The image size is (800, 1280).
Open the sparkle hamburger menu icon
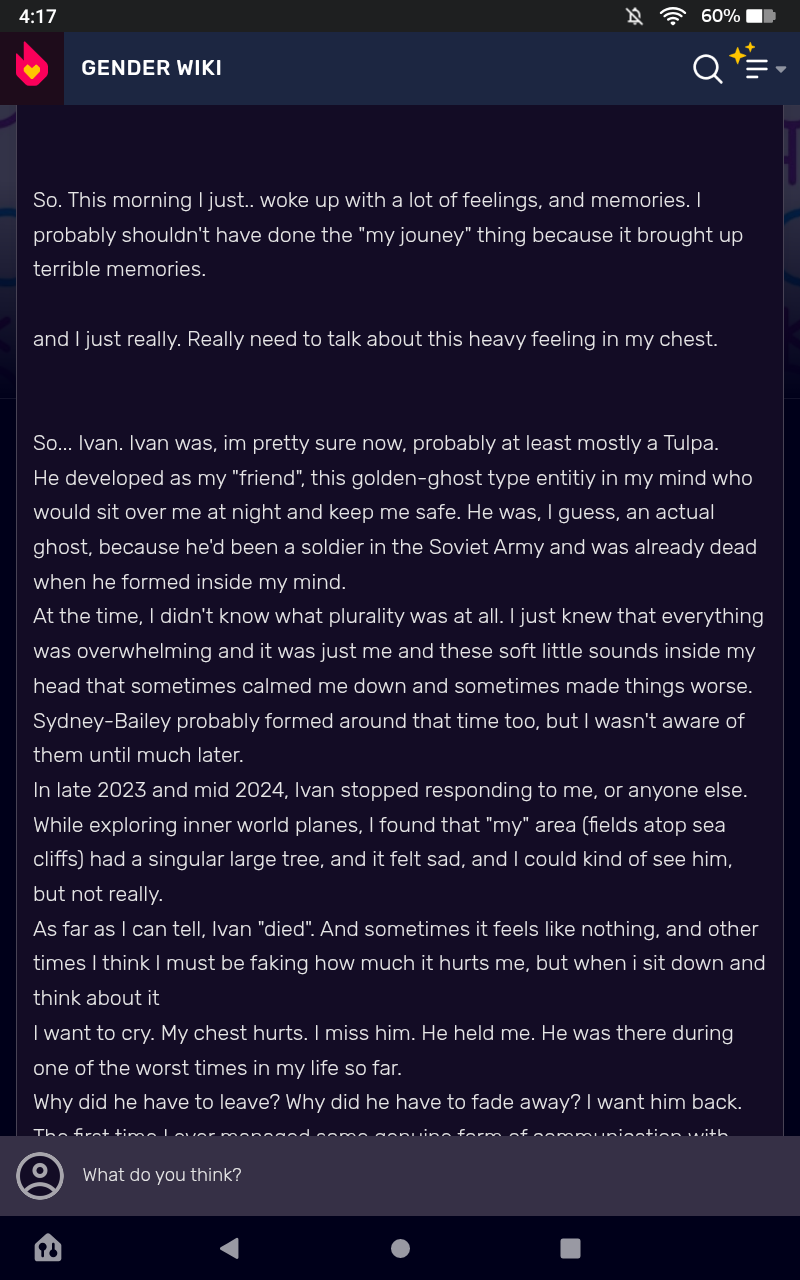(x=750, y=62)
